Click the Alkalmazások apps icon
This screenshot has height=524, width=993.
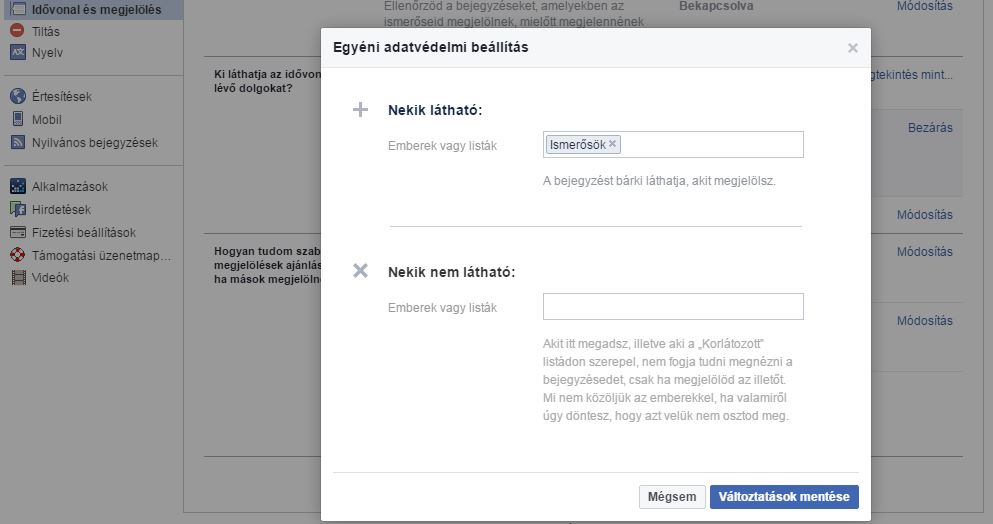tap(17, 187)
